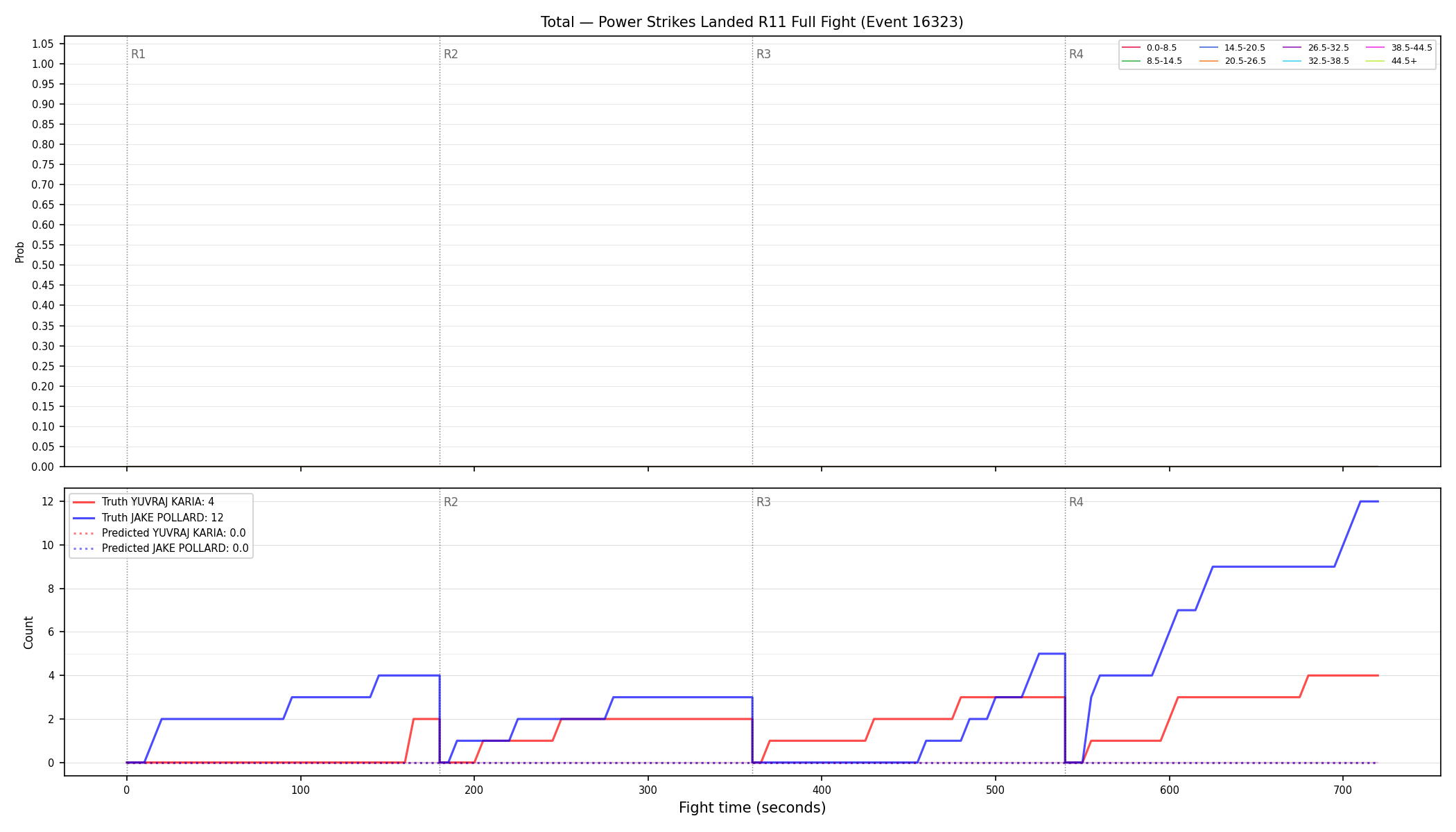Click the '100' tick on the fight time axis
The image size is (1456, 832).
pyautogui.click(x=300, y=790)
